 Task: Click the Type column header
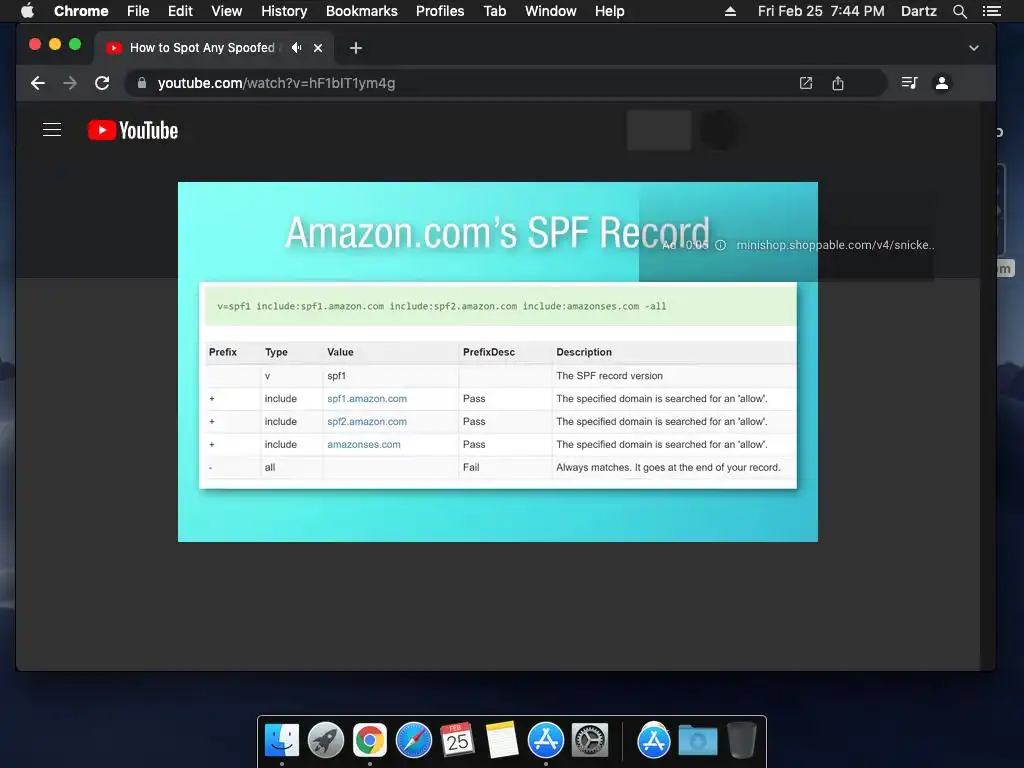[x=276, y=352]
